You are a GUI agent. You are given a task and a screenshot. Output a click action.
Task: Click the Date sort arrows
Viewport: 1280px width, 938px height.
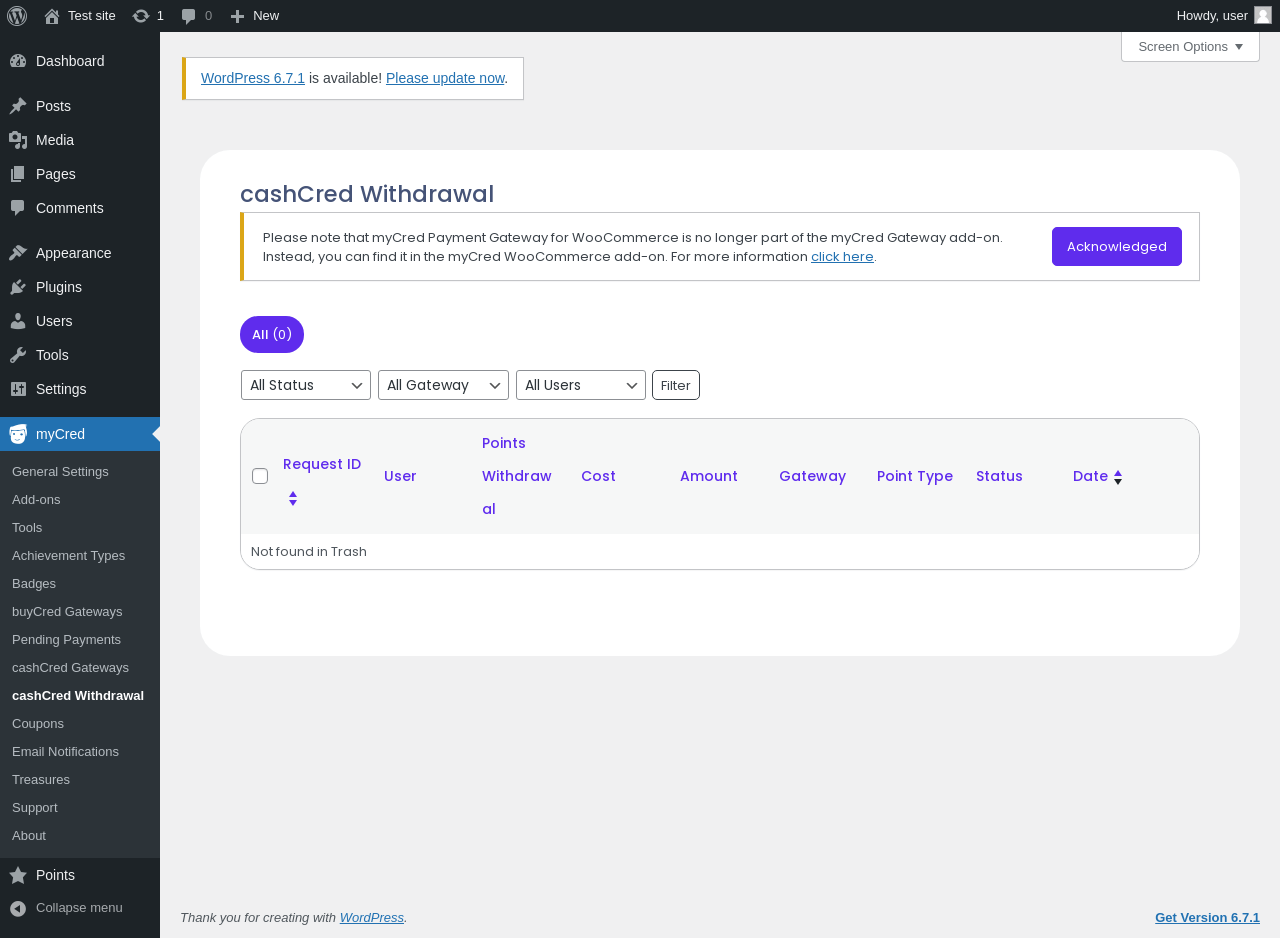pyautogui.click(x=1118, y=477)
